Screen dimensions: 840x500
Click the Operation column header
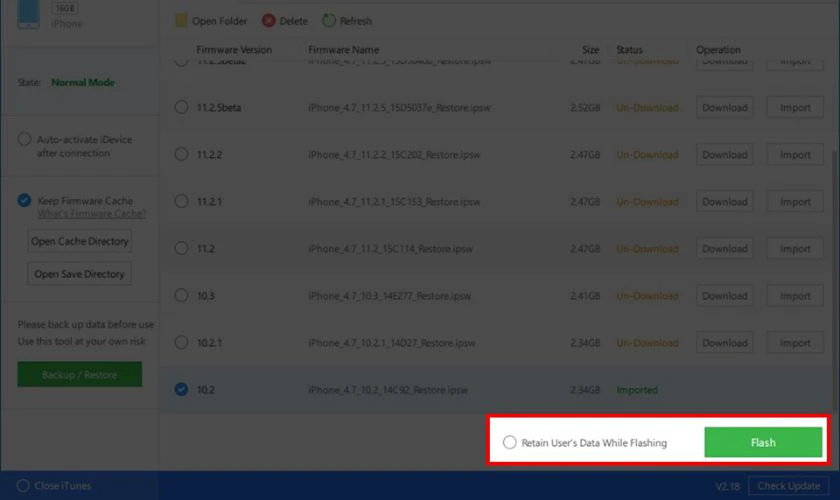[718, 49]
